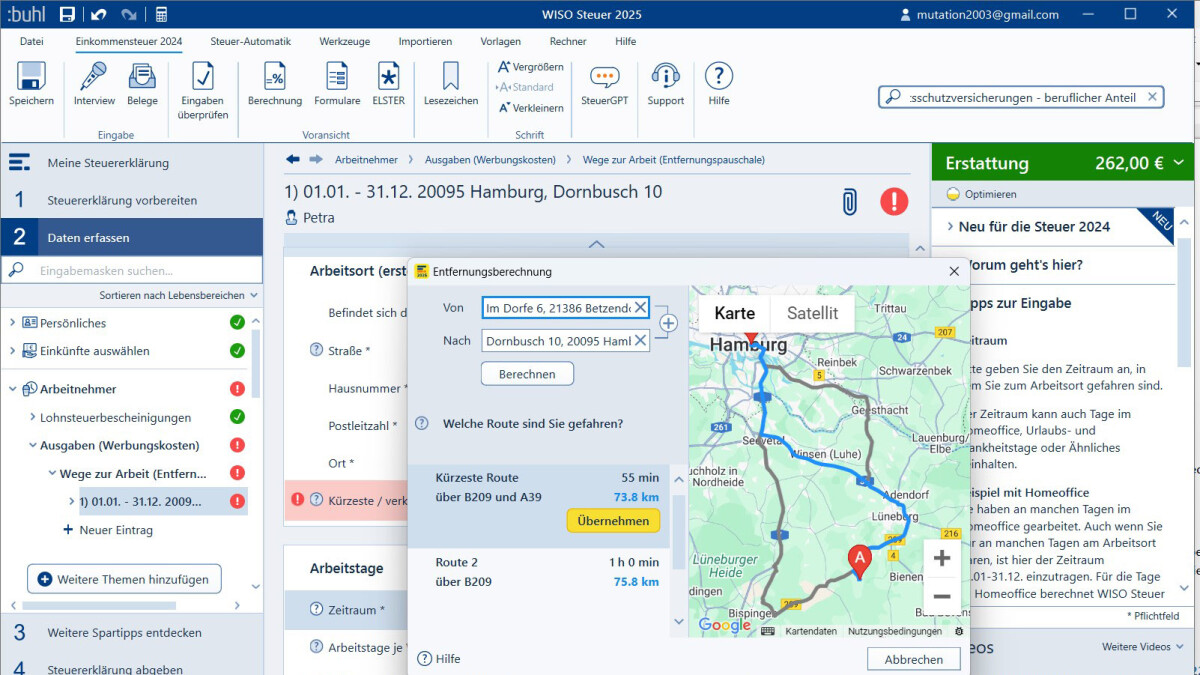Image resolution: width=1200 pixels, height=675 pixels.
Task: Click the calculator icon in title bar
Action: [x=161, y=15]
